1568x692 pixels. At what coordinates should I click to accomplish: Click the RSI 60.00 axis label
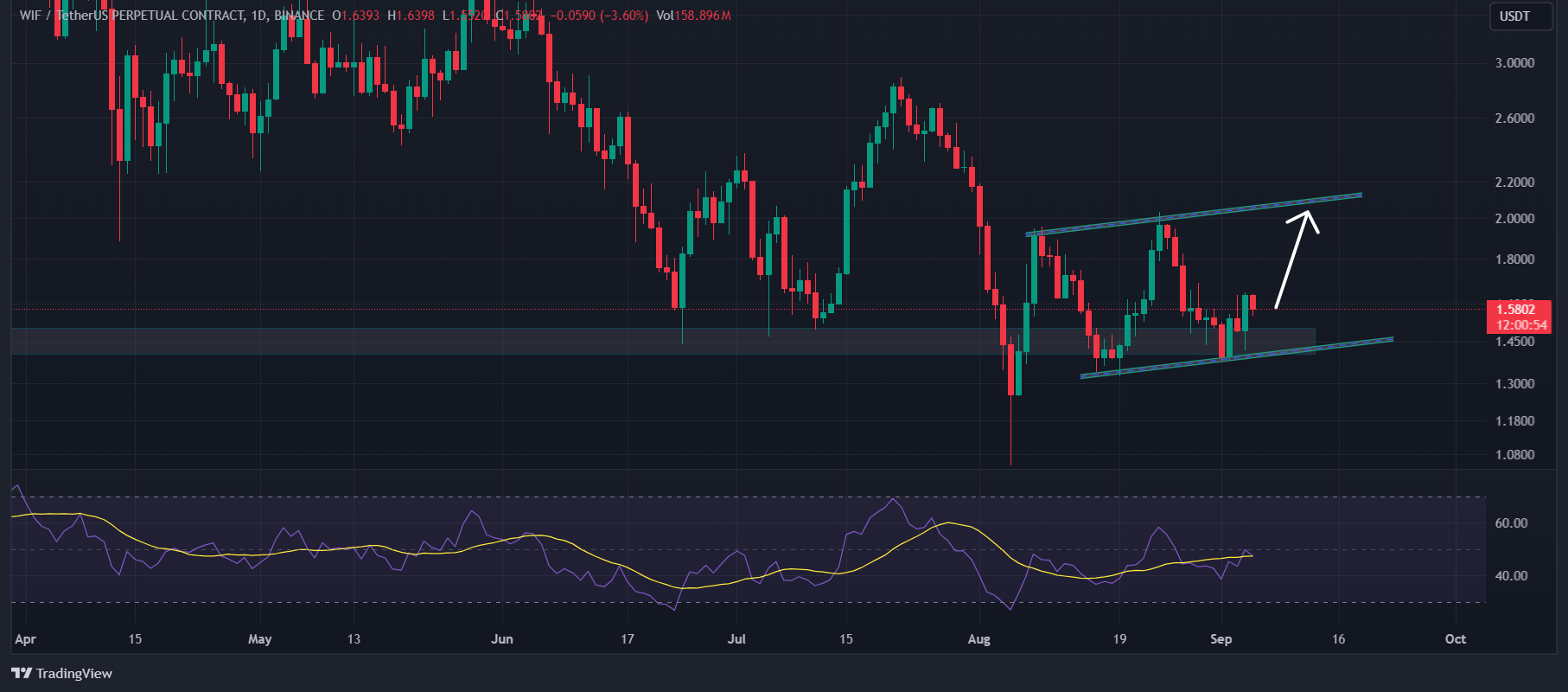point(1511,523)
